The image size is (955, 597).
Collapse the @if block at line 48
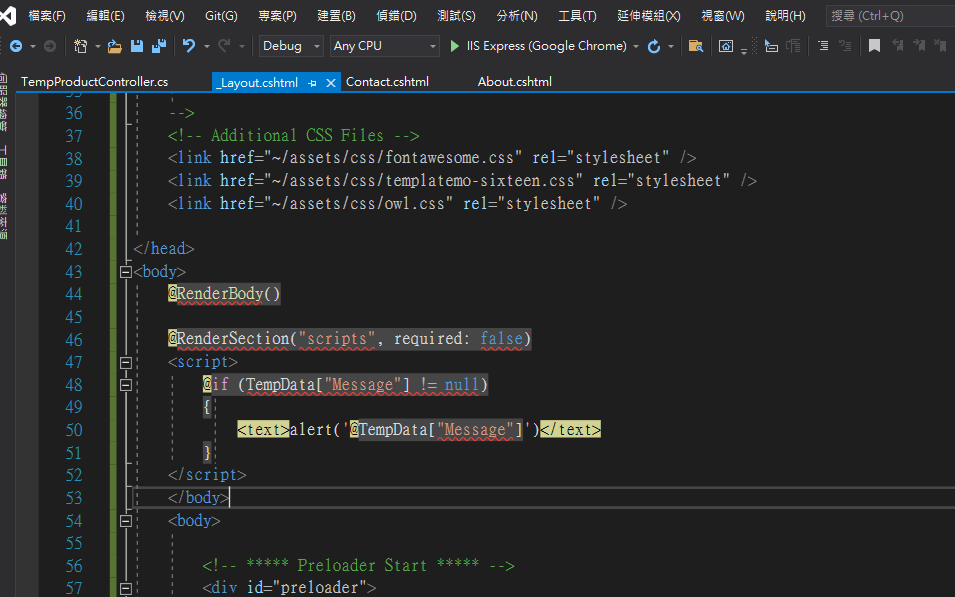click(125, 385)
